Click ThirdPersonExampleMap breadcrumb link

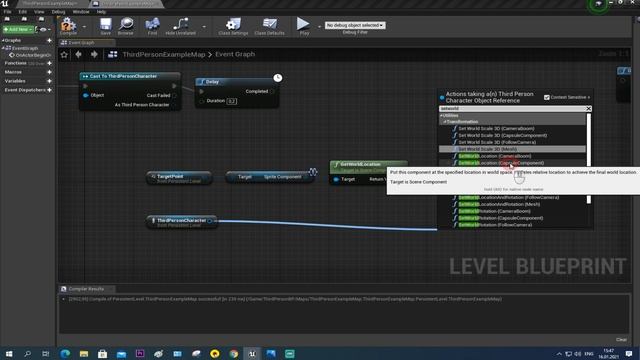(x=164, y=54)
